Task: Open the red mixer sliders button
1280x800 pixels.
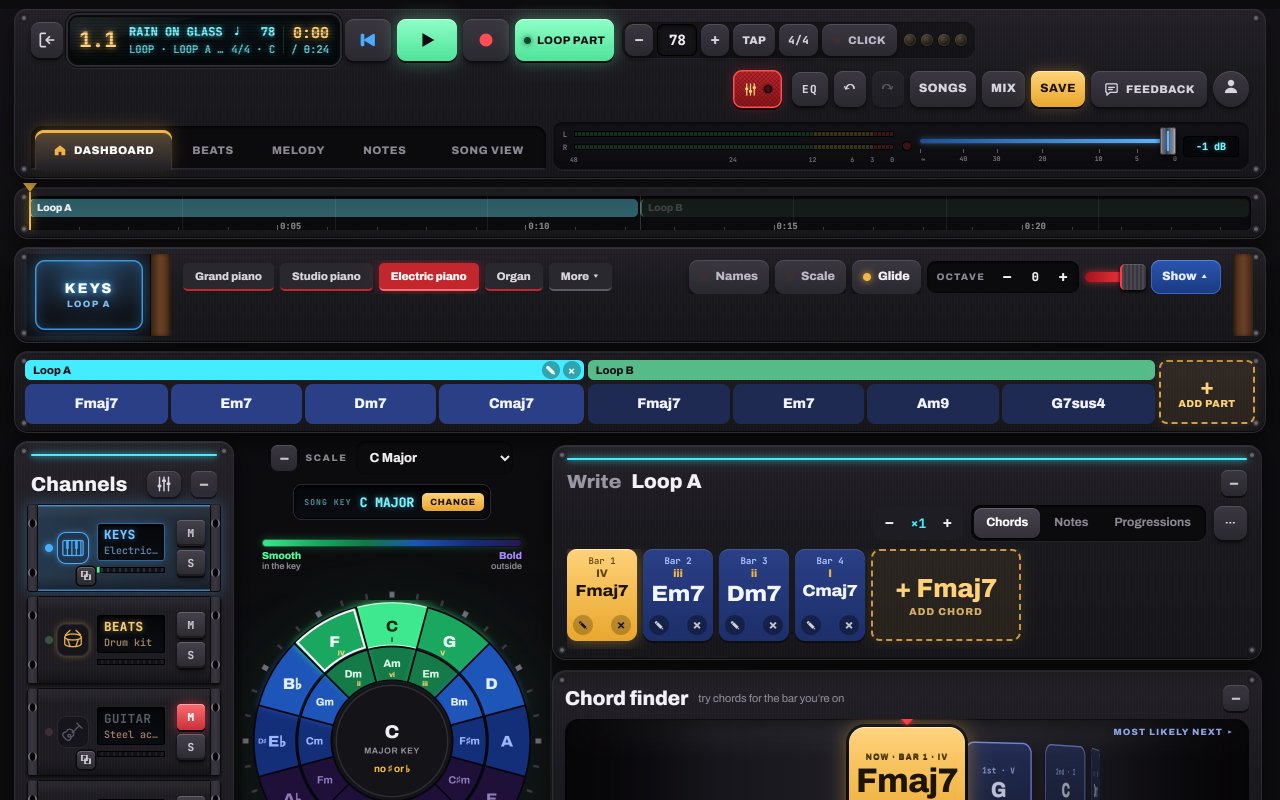Action: point(758,88)
